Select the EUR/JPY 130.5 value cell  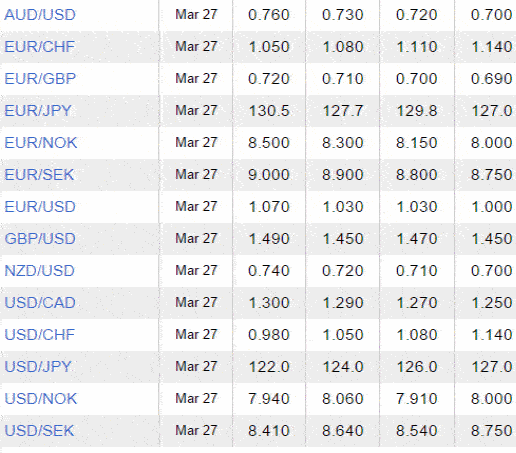click(x=269, y=111)
